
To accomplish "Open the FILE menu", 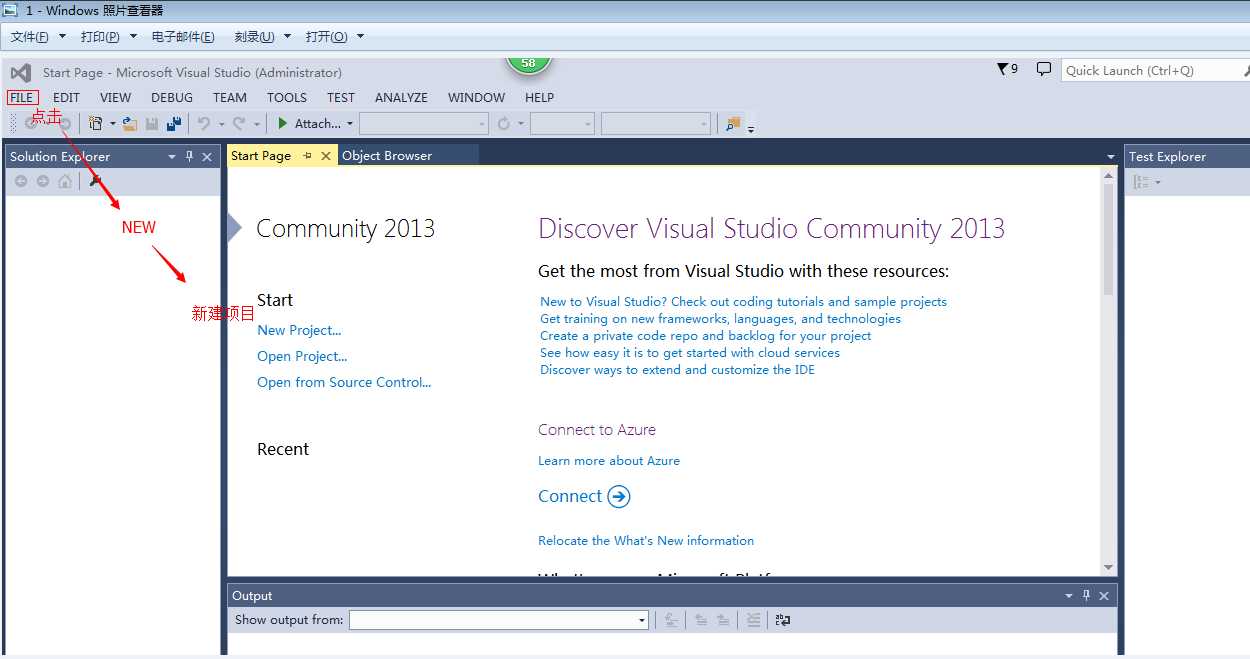I will pyautogui.click(x=22, y=97).
